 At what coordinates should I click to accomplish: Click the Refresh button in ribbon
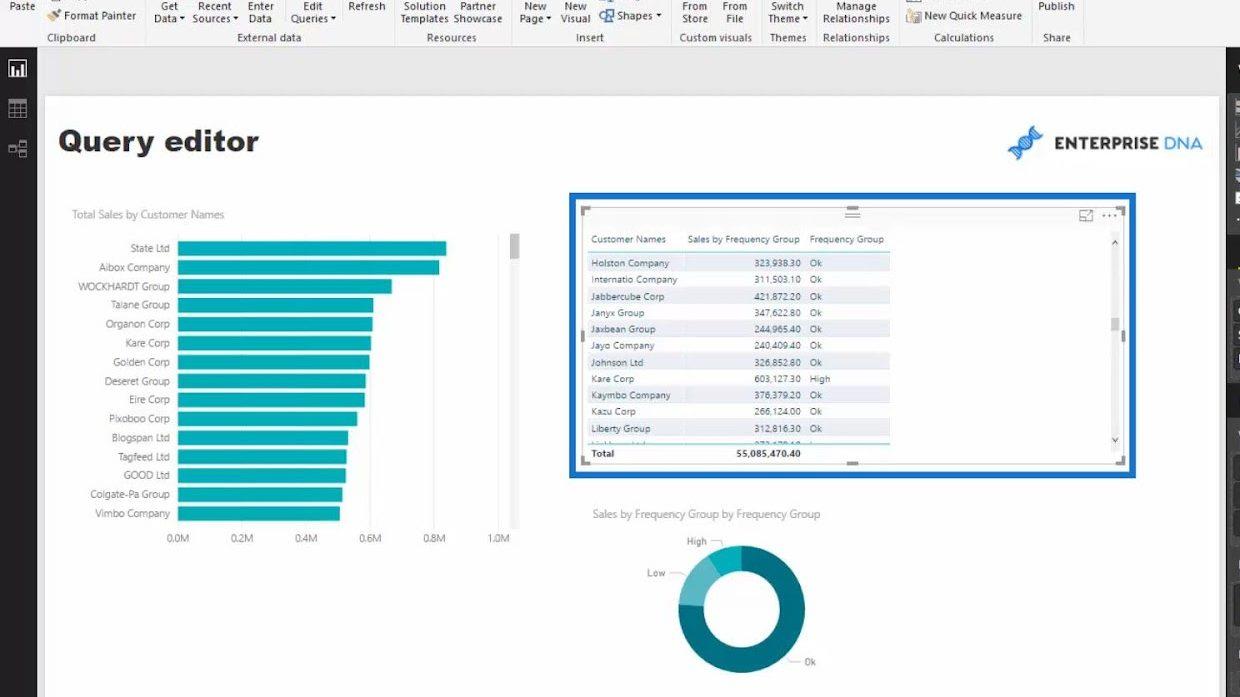click(367, 7)
